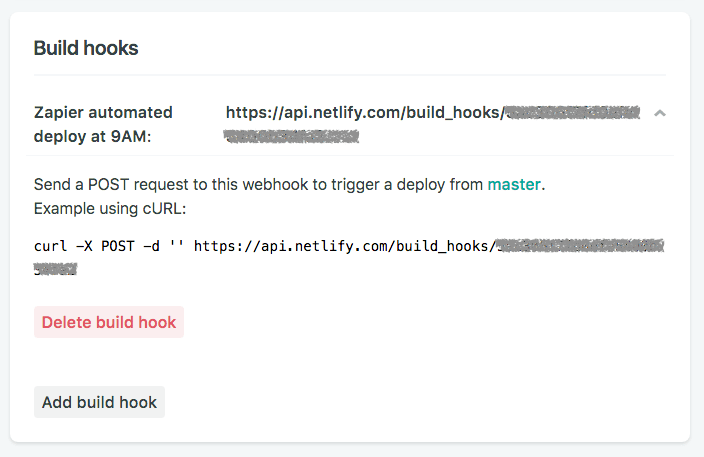
Task: Click redacted token ending the curl command
Action: click(x=56, y=269)
